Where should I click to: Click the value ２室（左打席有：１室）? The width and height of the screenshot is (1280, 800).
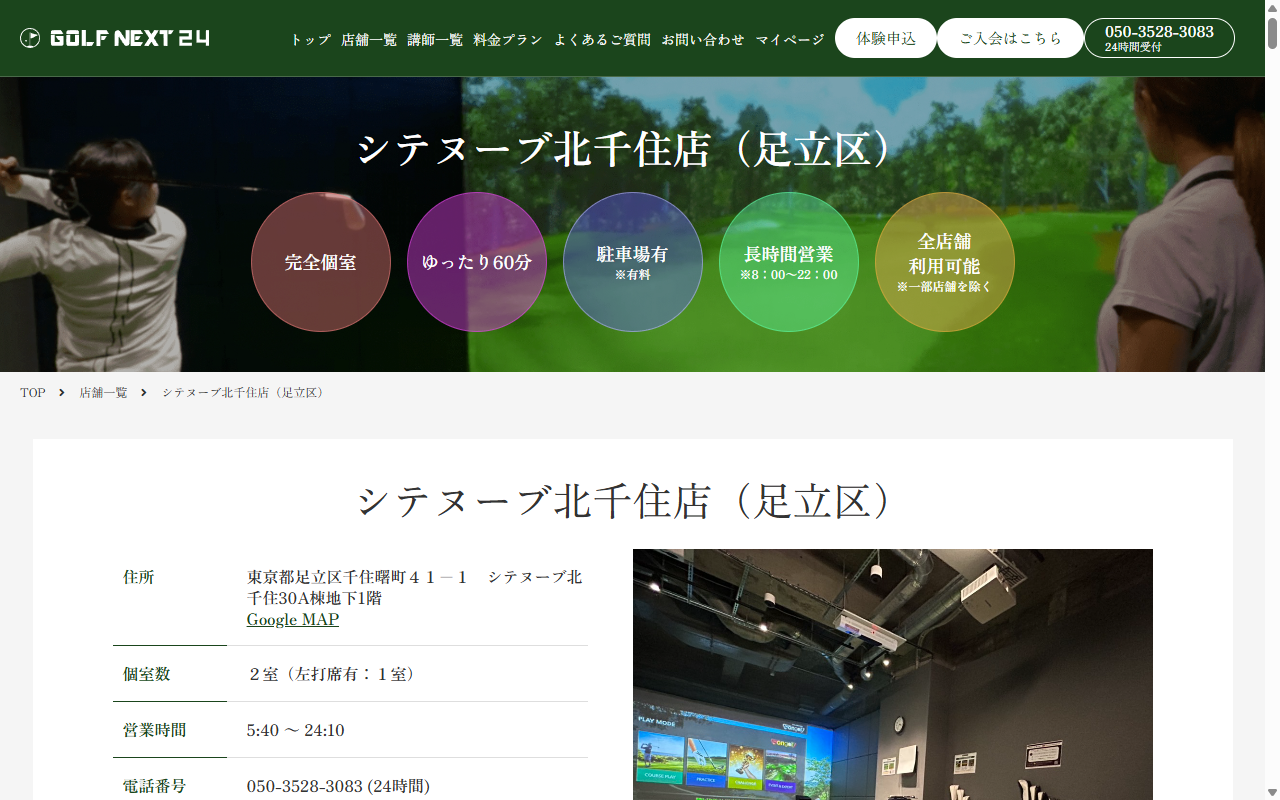click(x=332, y=674)
